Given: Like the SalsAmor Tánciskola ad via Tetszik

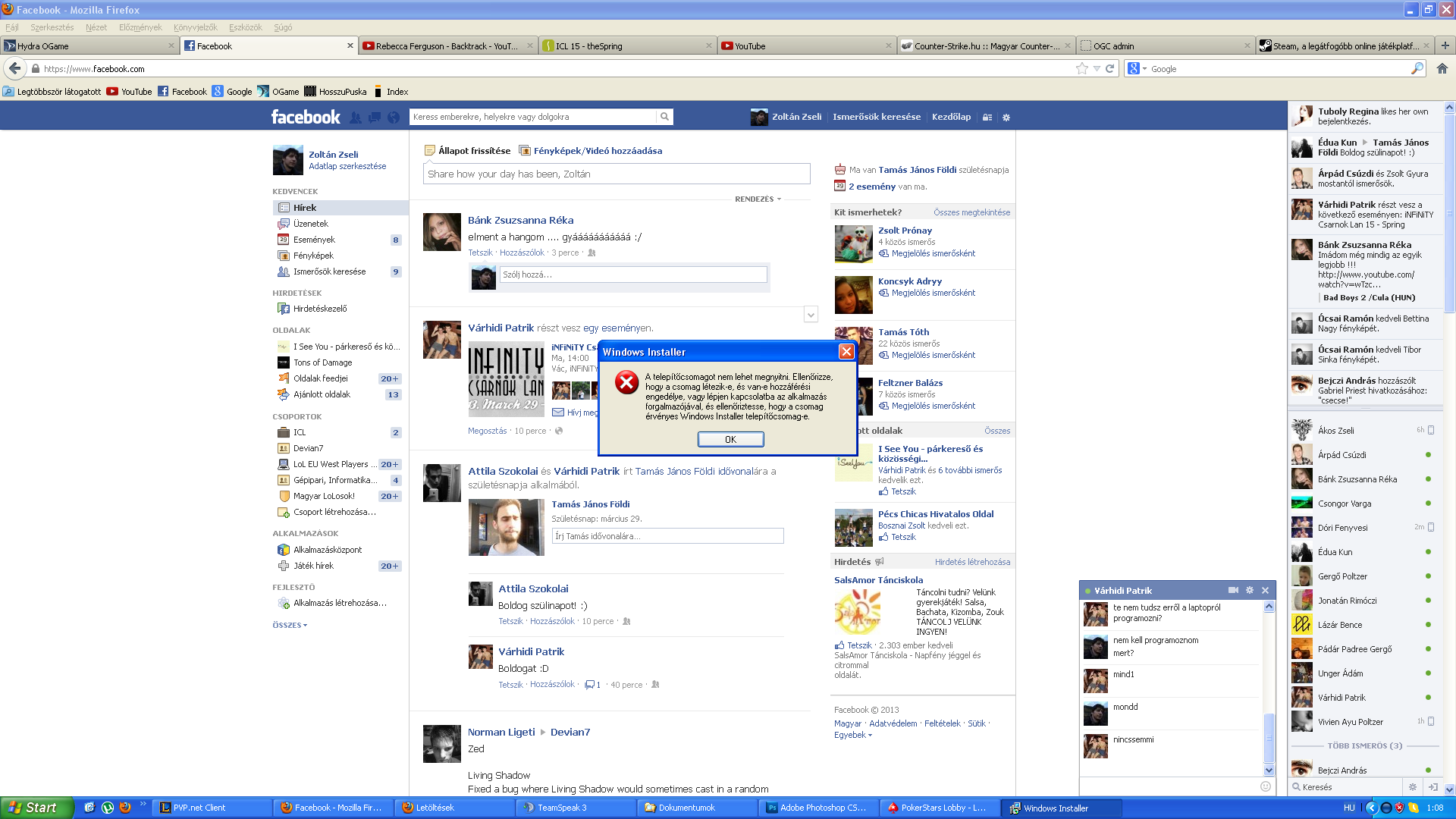Looking at the screenshot, I should [853, 645].
